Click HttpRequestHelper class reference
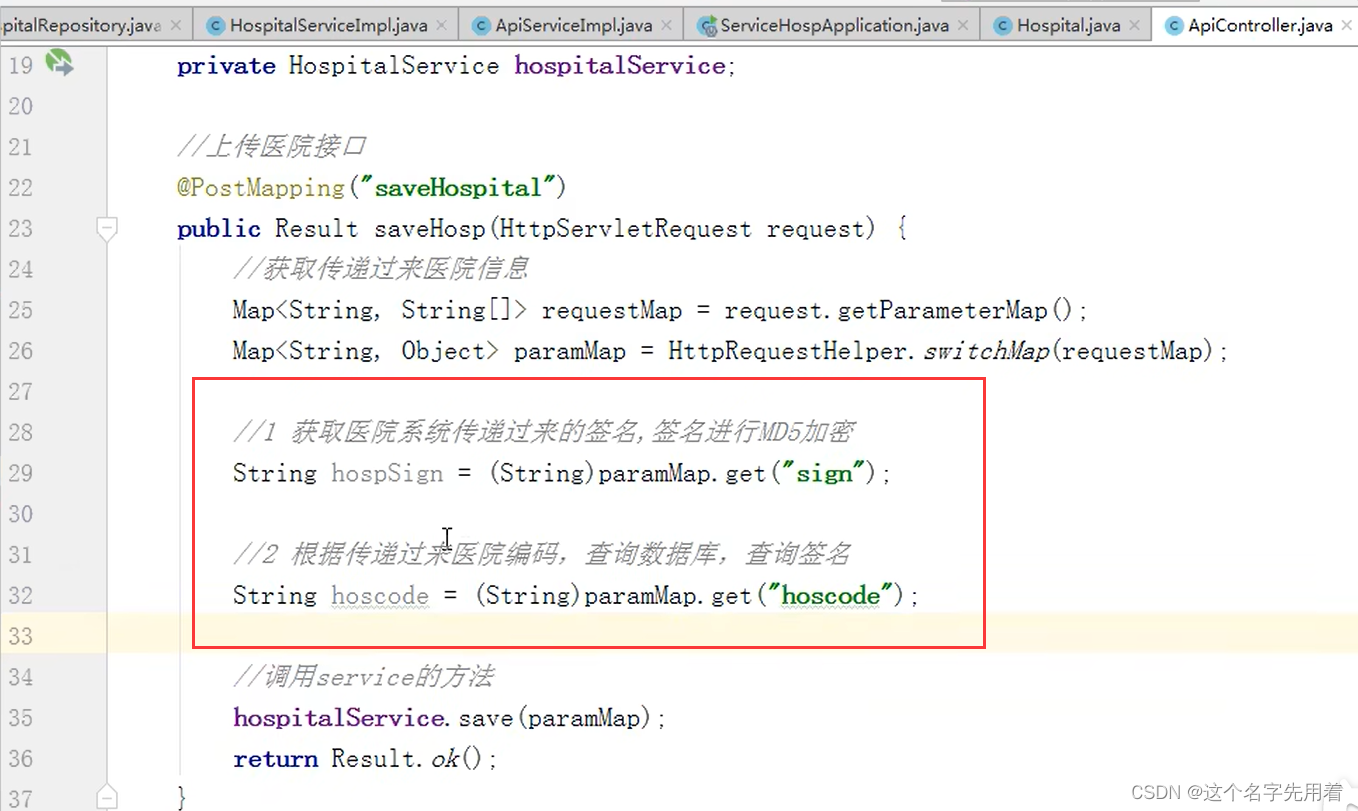 point(790,351)
